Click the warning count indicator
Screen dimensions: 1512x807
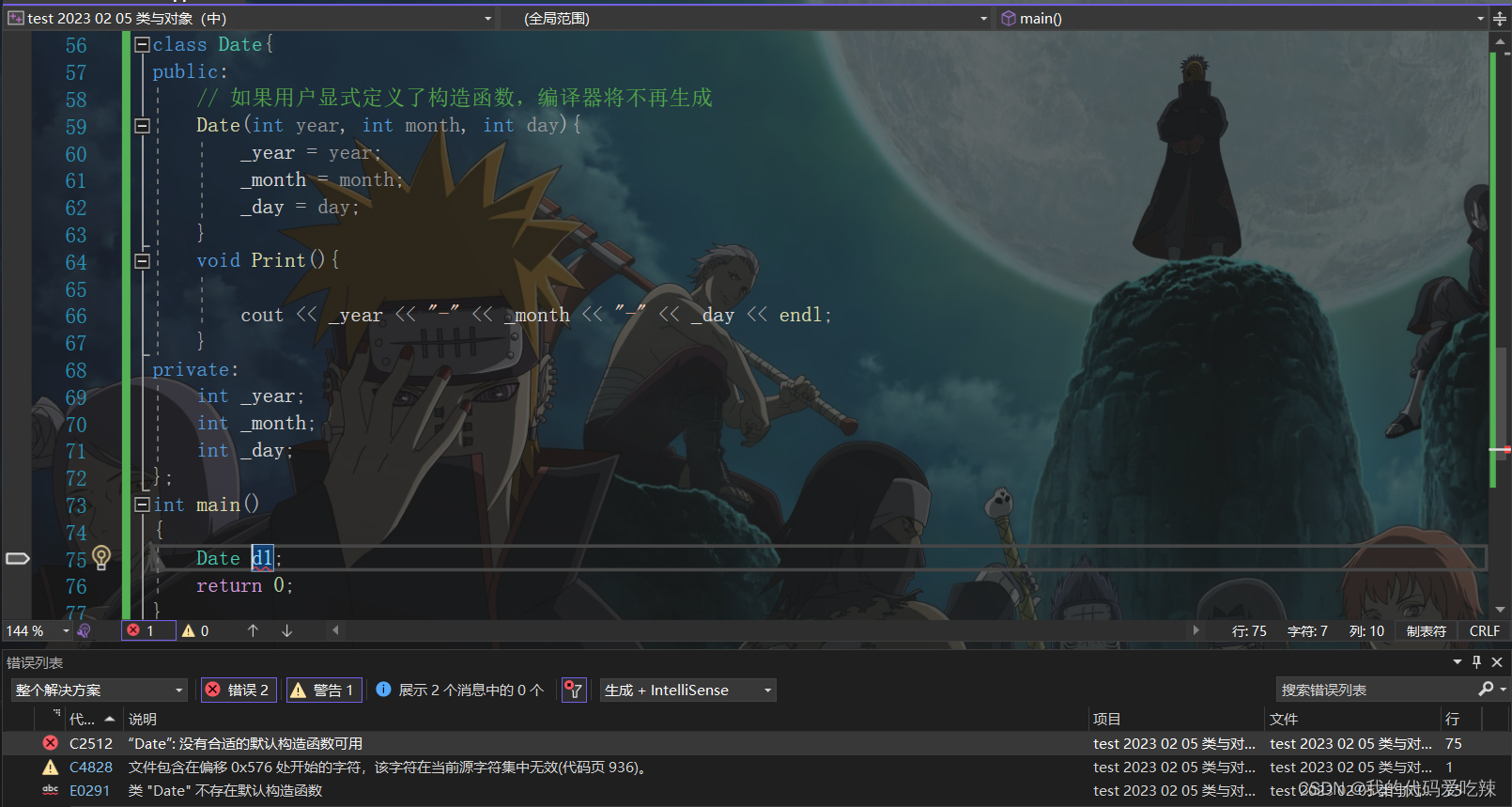(195, 631)
